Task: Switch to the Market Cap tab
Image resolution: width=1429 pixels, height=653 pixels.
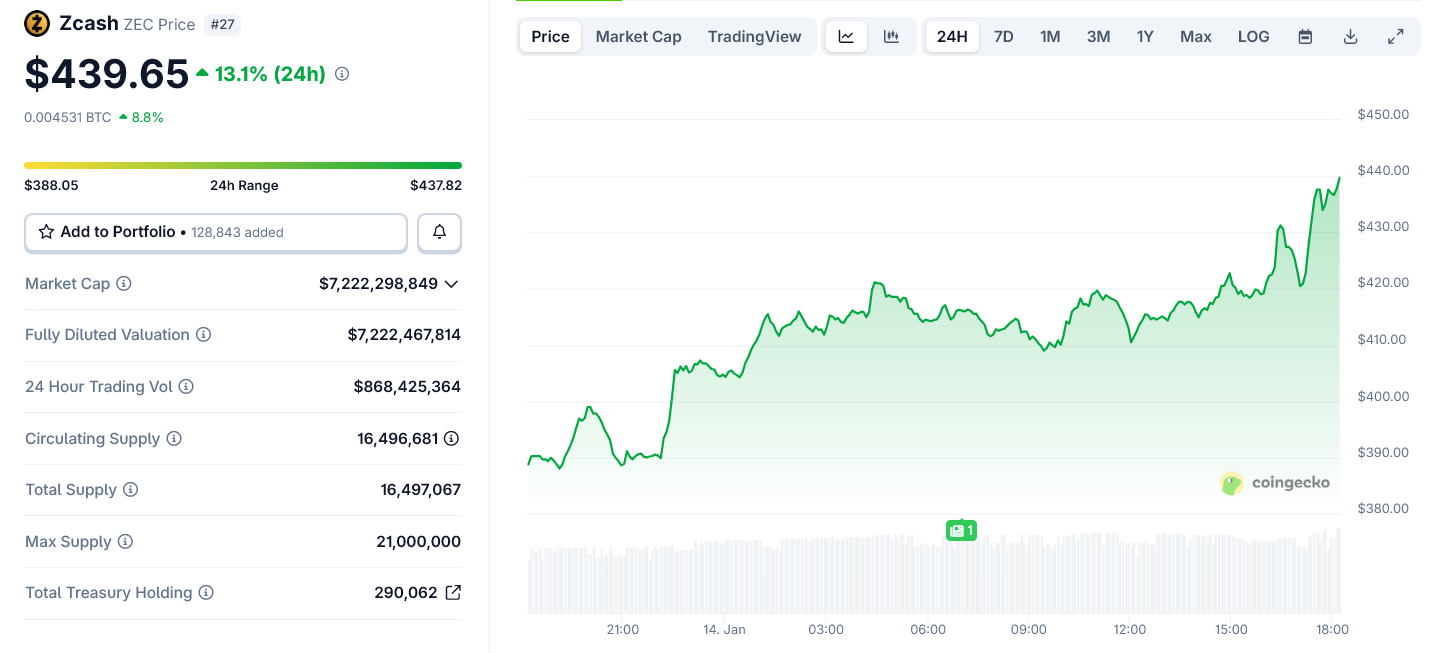Action: [638, 37]
